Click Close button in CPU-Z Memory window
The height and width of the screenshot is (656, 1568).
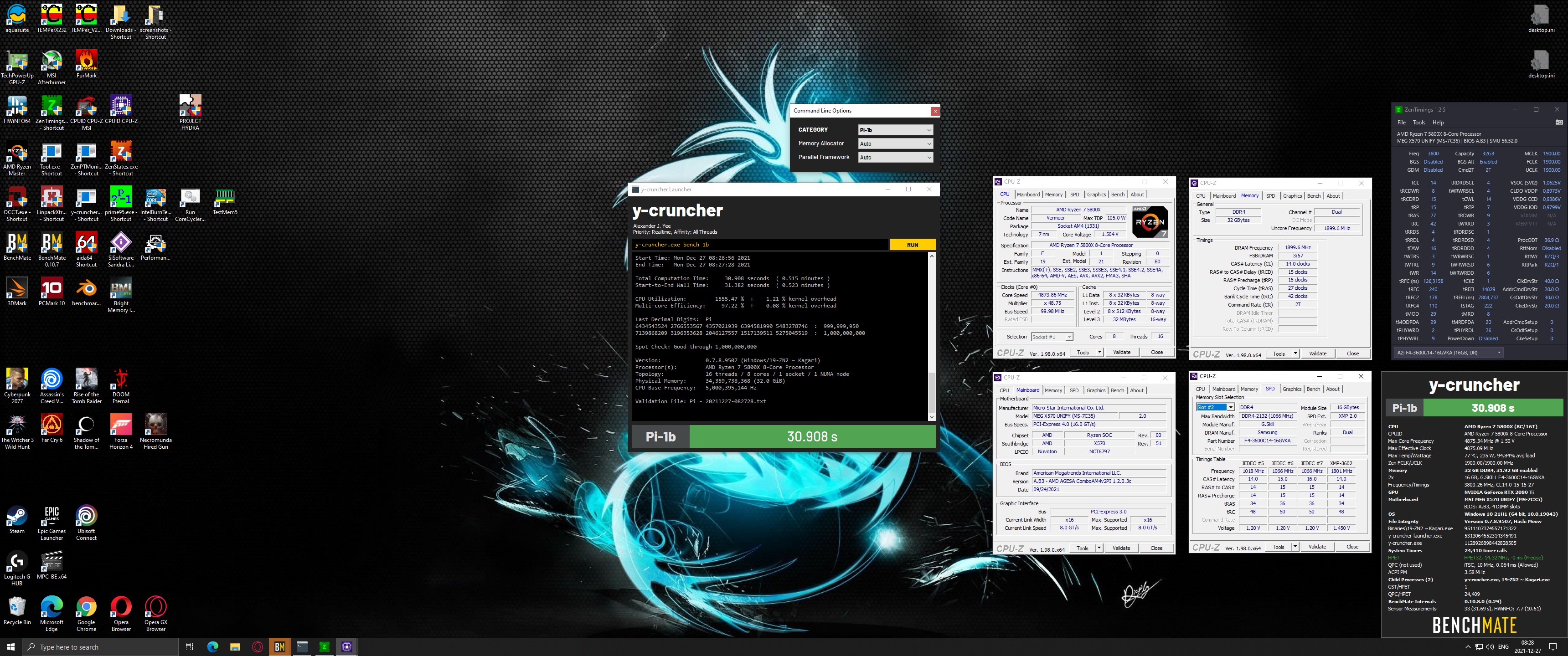pos(1352,354)
